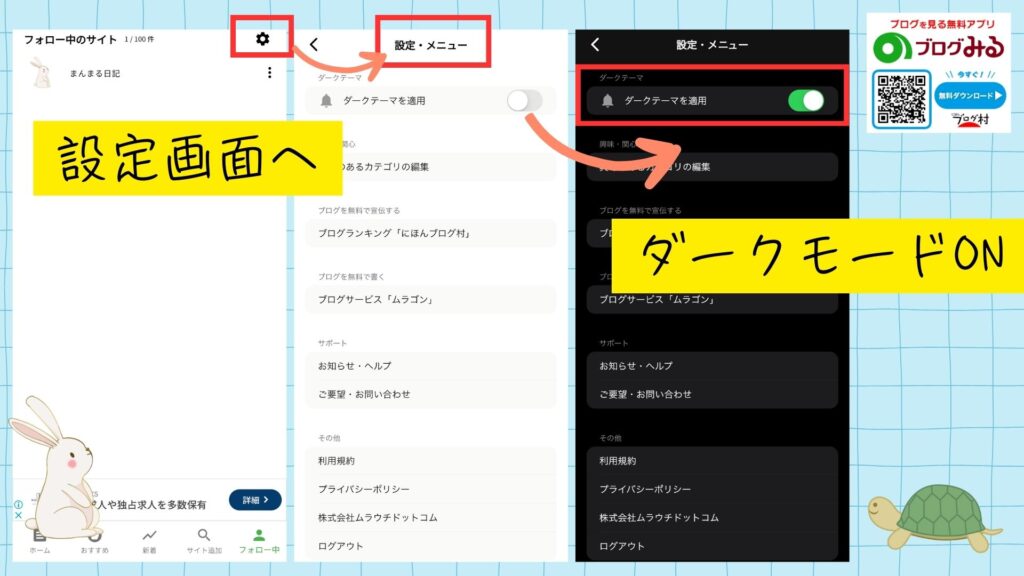The width and height of the screenshot is (1024, 576).
Task: Go back using arrow on dark settings screen
Action: (595, 45)
